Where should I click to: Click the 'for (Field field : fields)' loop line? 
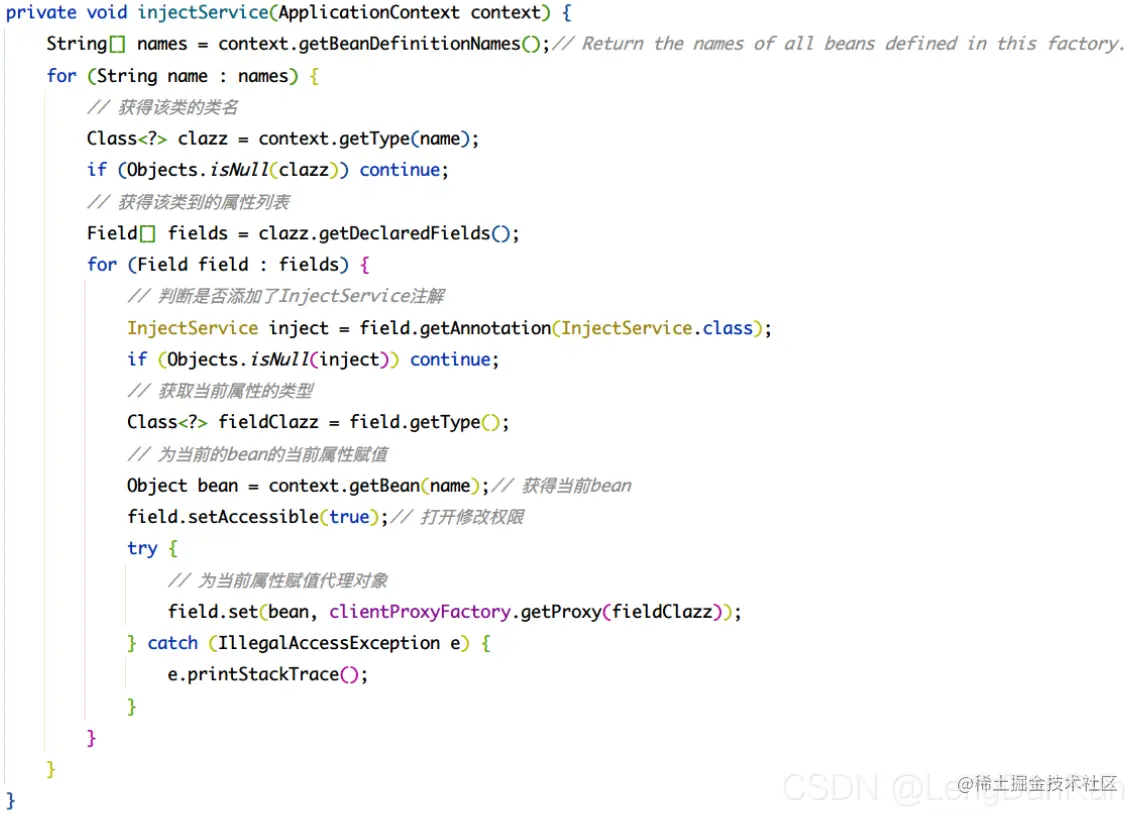(x=228, y=264)
